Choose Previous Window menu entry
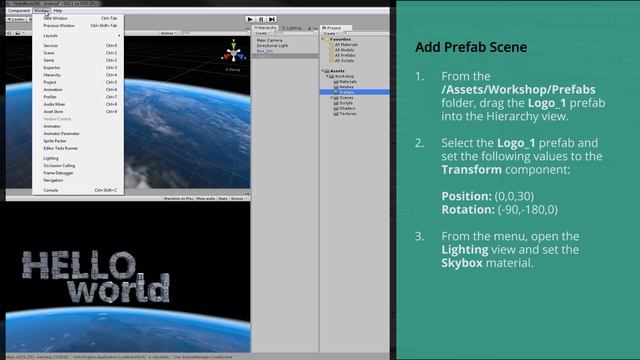Viewport: 640px width, 360px height. 78,26
